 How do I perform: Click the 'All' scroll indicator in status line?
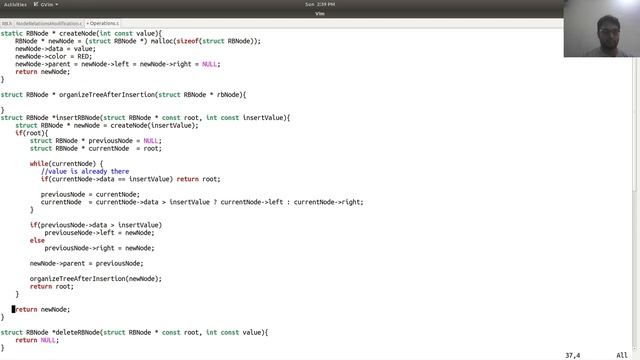coord(622,356)
